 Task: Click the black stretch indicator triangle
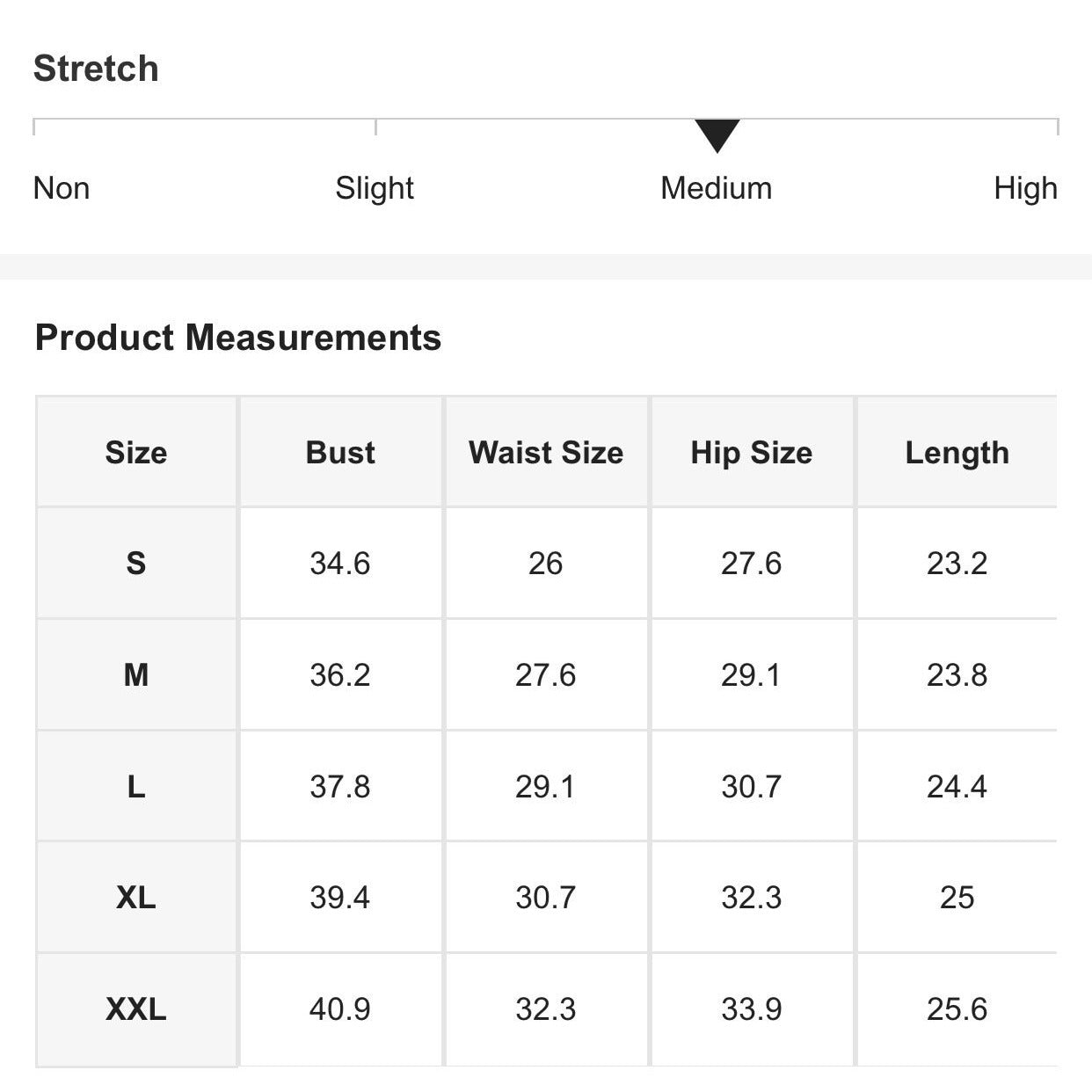click(x=717, y=135)
